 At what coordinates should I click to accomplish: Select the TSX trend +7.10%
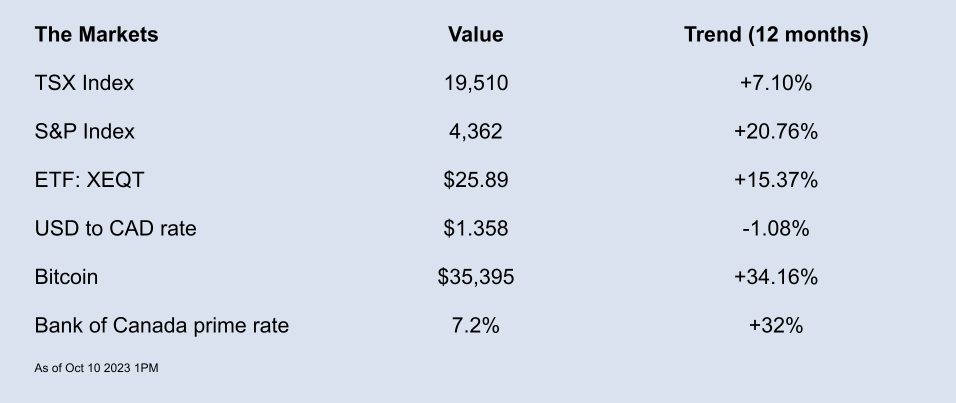point(776,83)
